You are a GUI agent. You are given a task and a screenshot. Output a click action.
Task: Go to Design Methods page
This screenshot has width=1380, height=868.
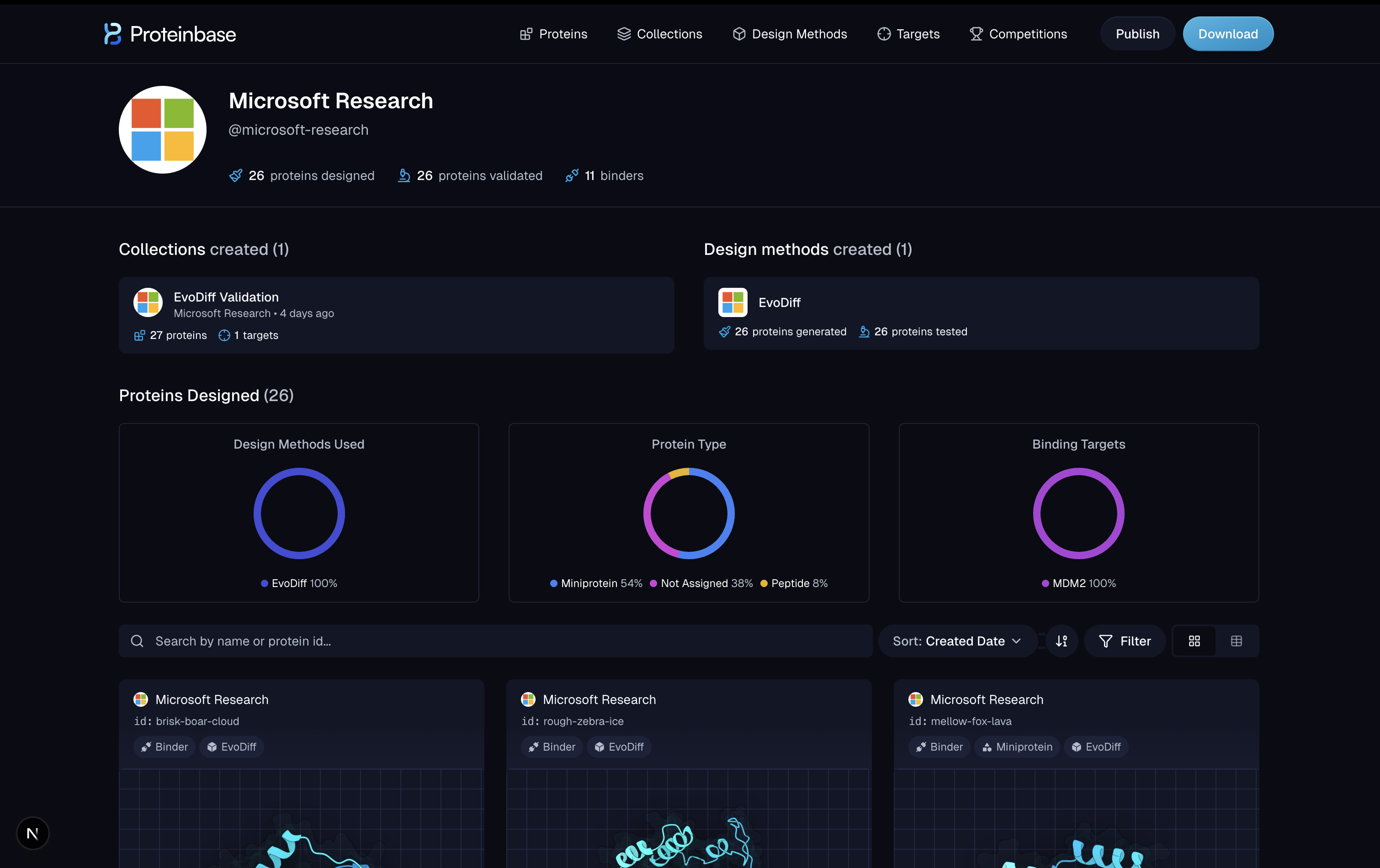click(x=790, y=34)
